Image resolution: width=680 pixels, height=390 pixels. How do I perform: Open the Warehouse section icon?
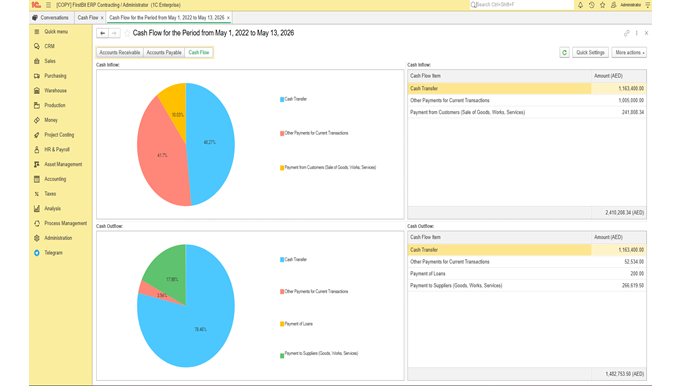37,91
